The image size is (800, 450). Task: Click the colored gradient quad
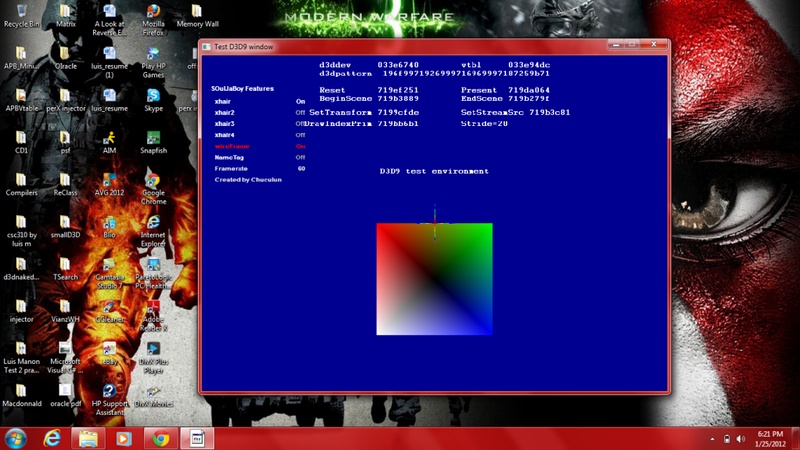434,279
